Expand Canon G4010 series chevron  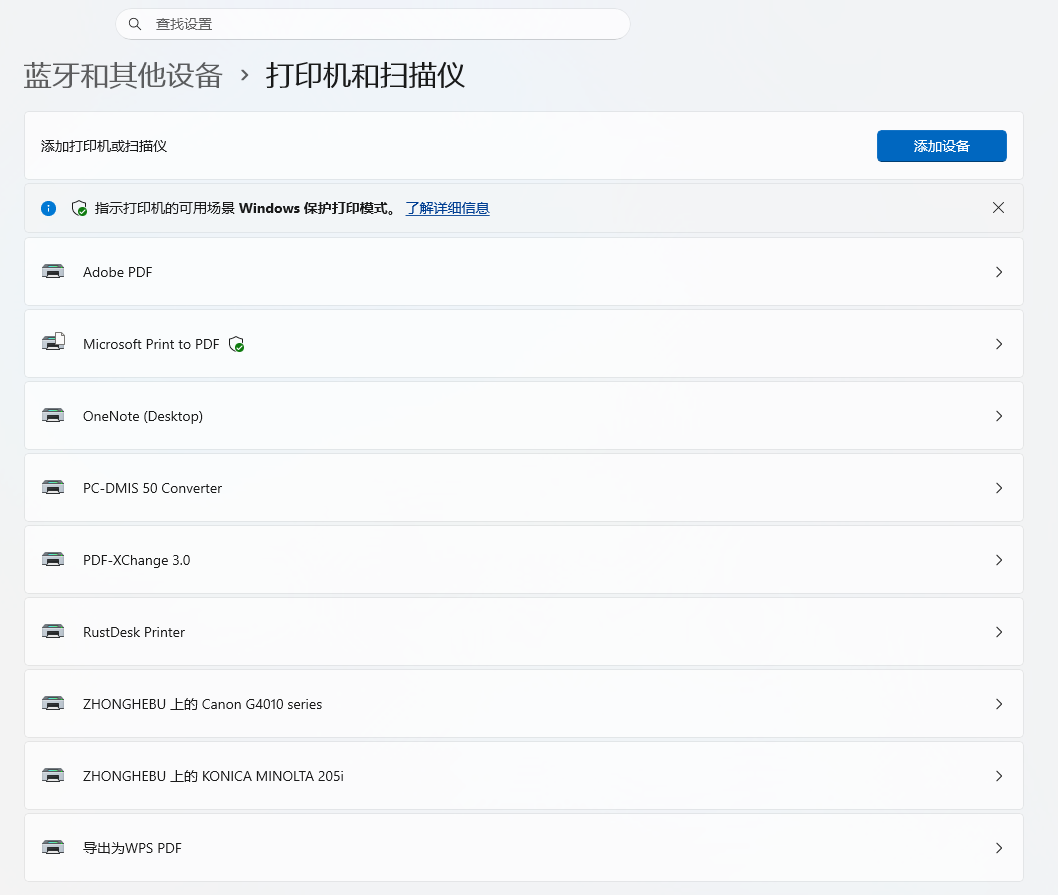(x=999, y=704)
